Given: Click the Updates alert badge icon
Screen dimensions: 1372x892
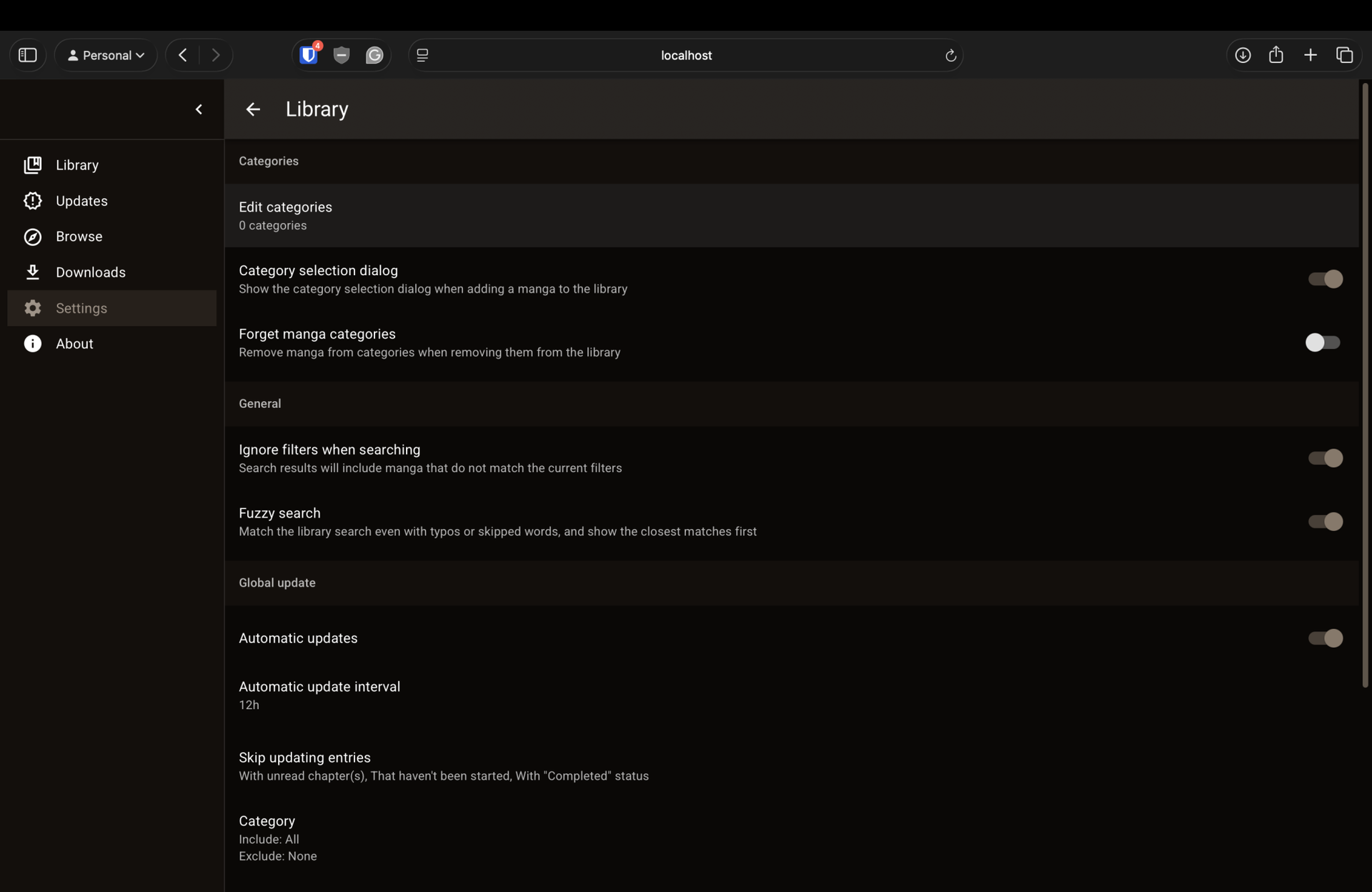Looking at the screenshot, I should click(x=32, y=201).
